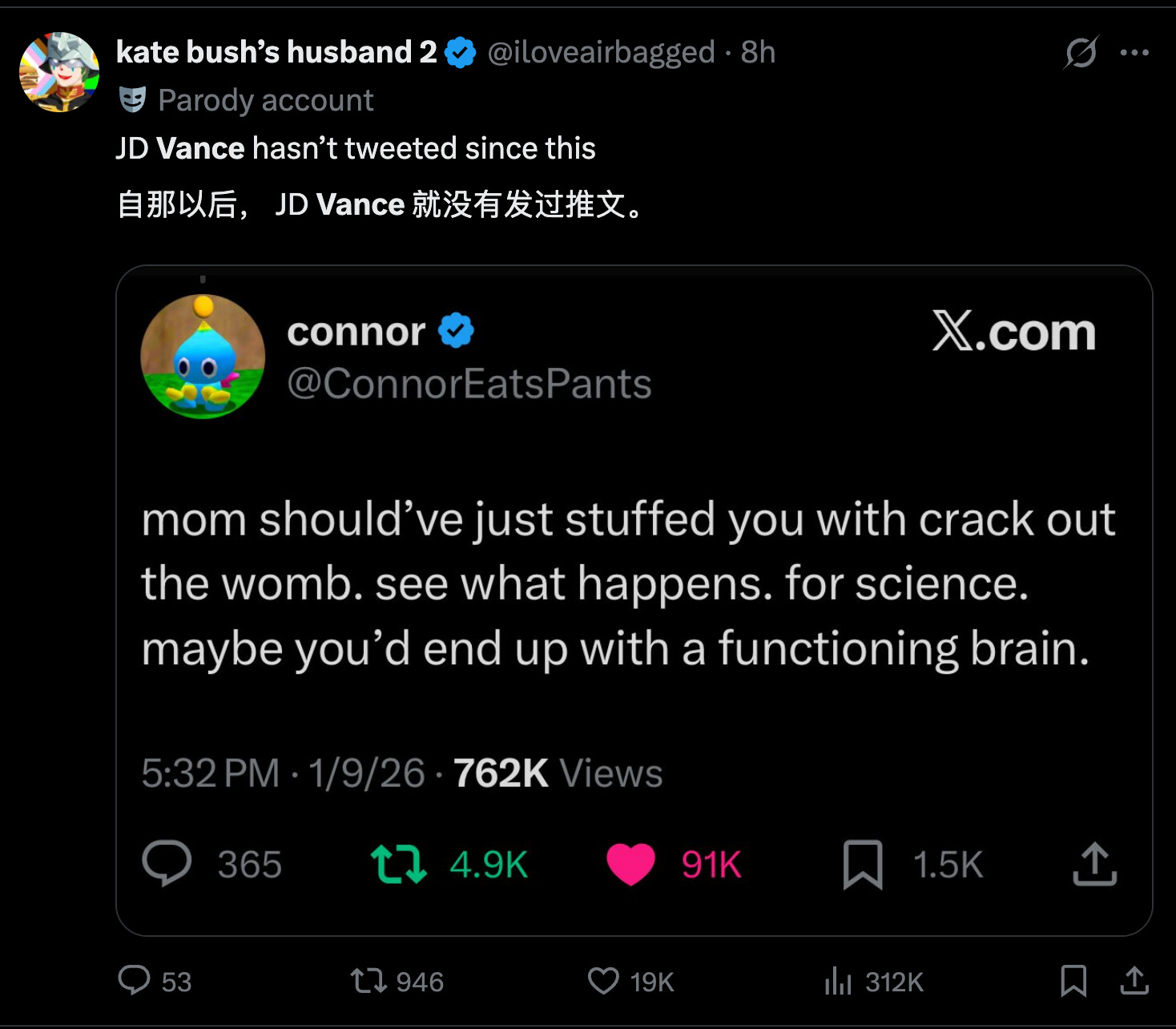Viewport: 1176px width, 1029px height.
Task: Click the reply icon with 53 replies
Action: coord(135,980)
